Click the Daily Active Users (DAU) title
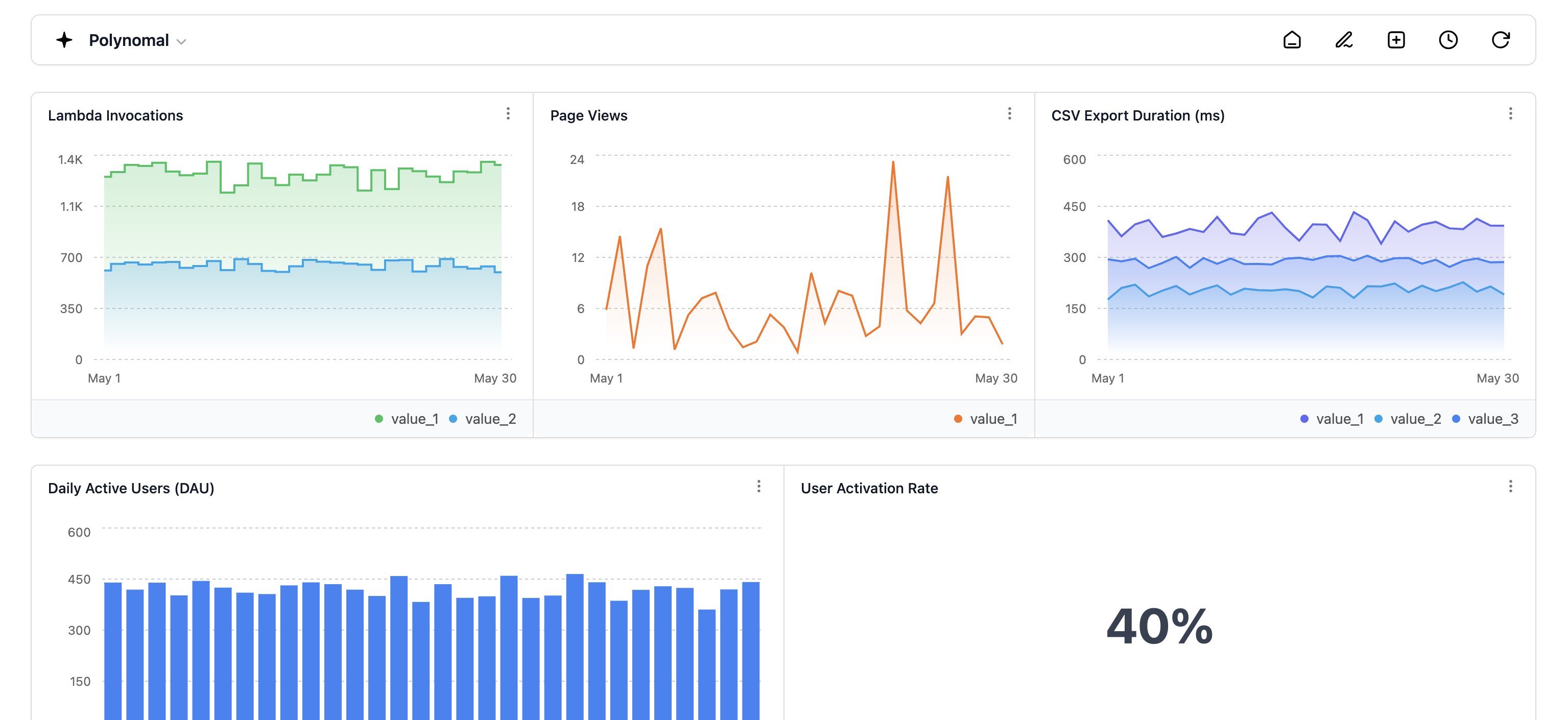The width and height of the screenshot is (1568, 720). point(131,488)
